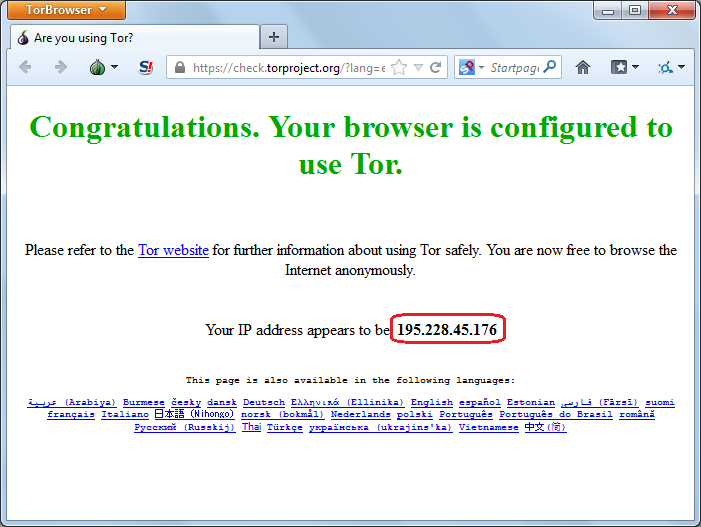Switch language to Italiano
This screenshot has height=527, width=701.
click(x=125, y=414)
